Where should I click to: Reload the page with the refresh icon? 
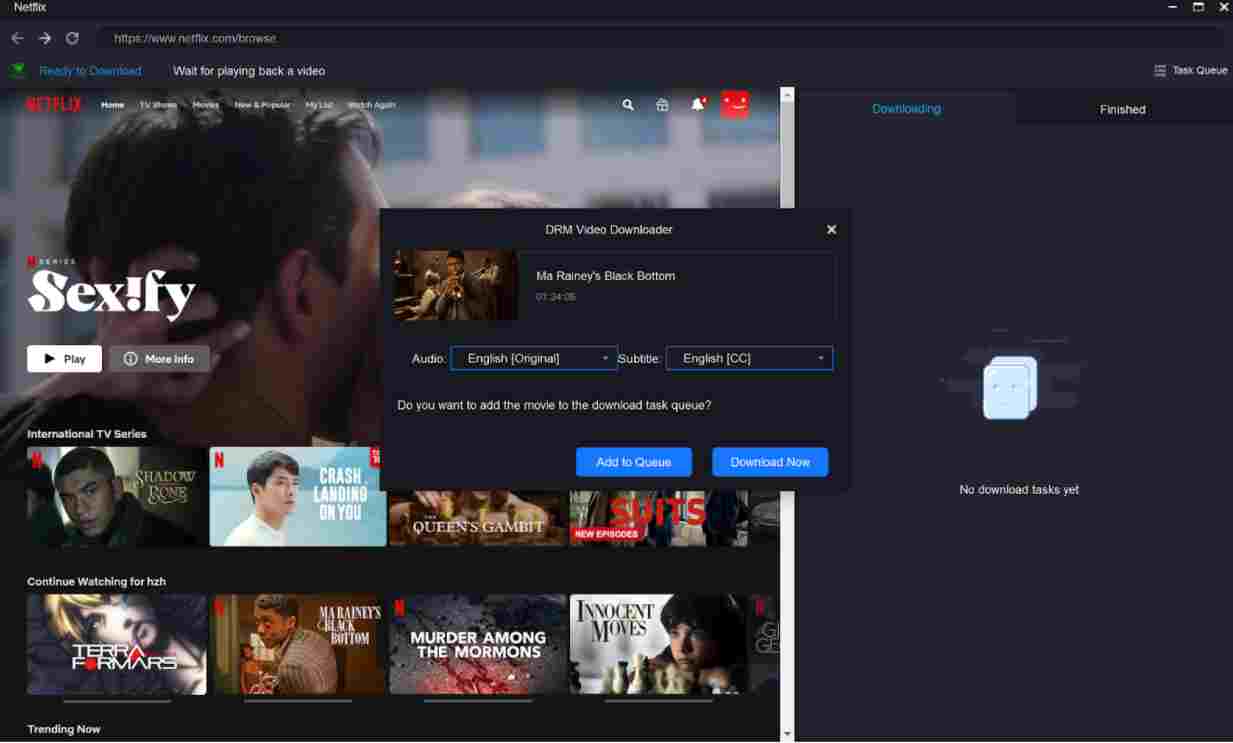click(72, 38)
